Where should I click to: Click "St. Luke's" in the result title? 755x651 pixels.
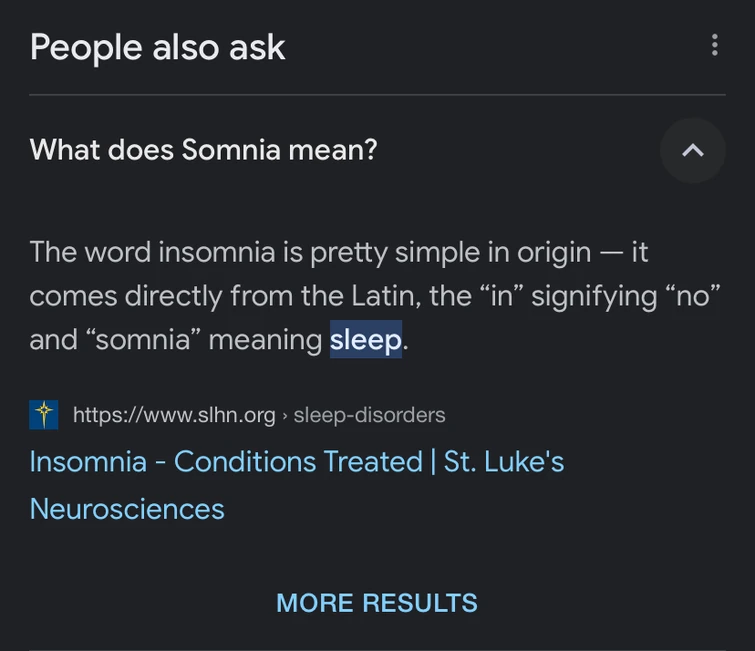point(504,462)
